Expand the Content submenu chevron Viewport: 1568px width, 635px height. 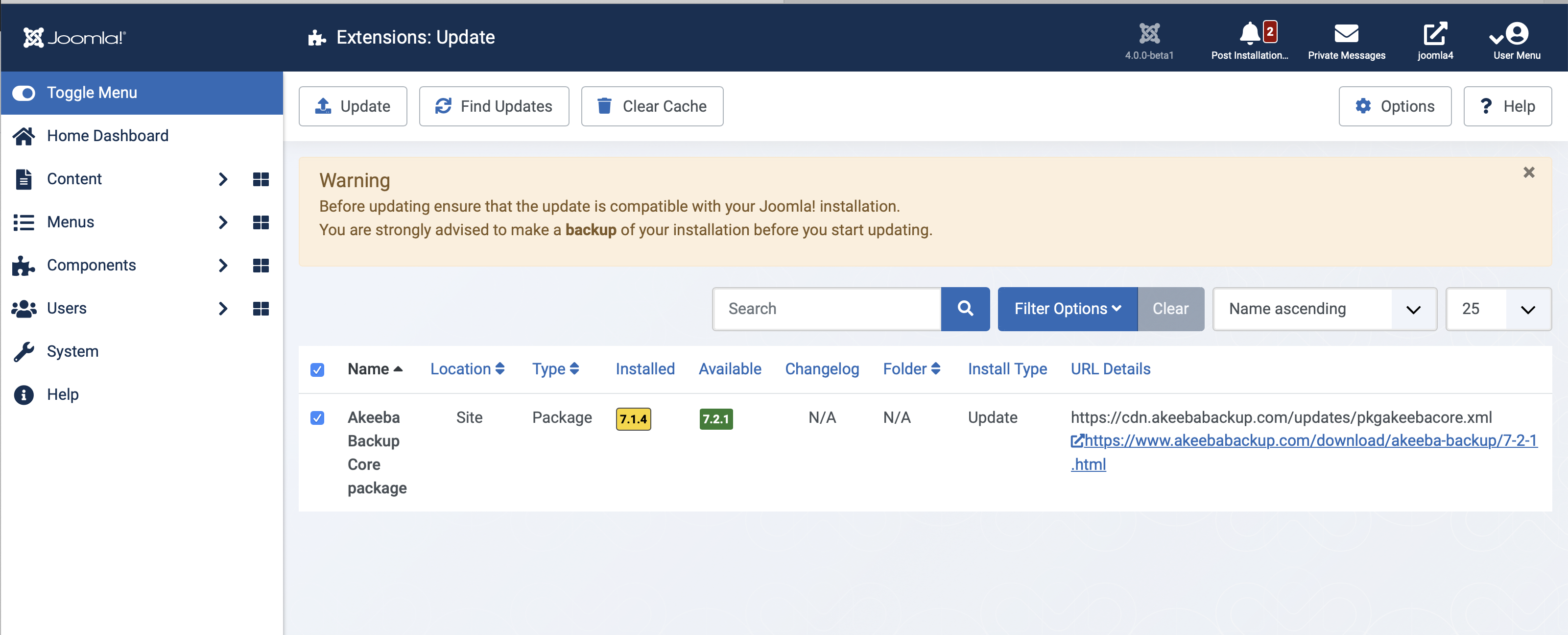point(223,179)
